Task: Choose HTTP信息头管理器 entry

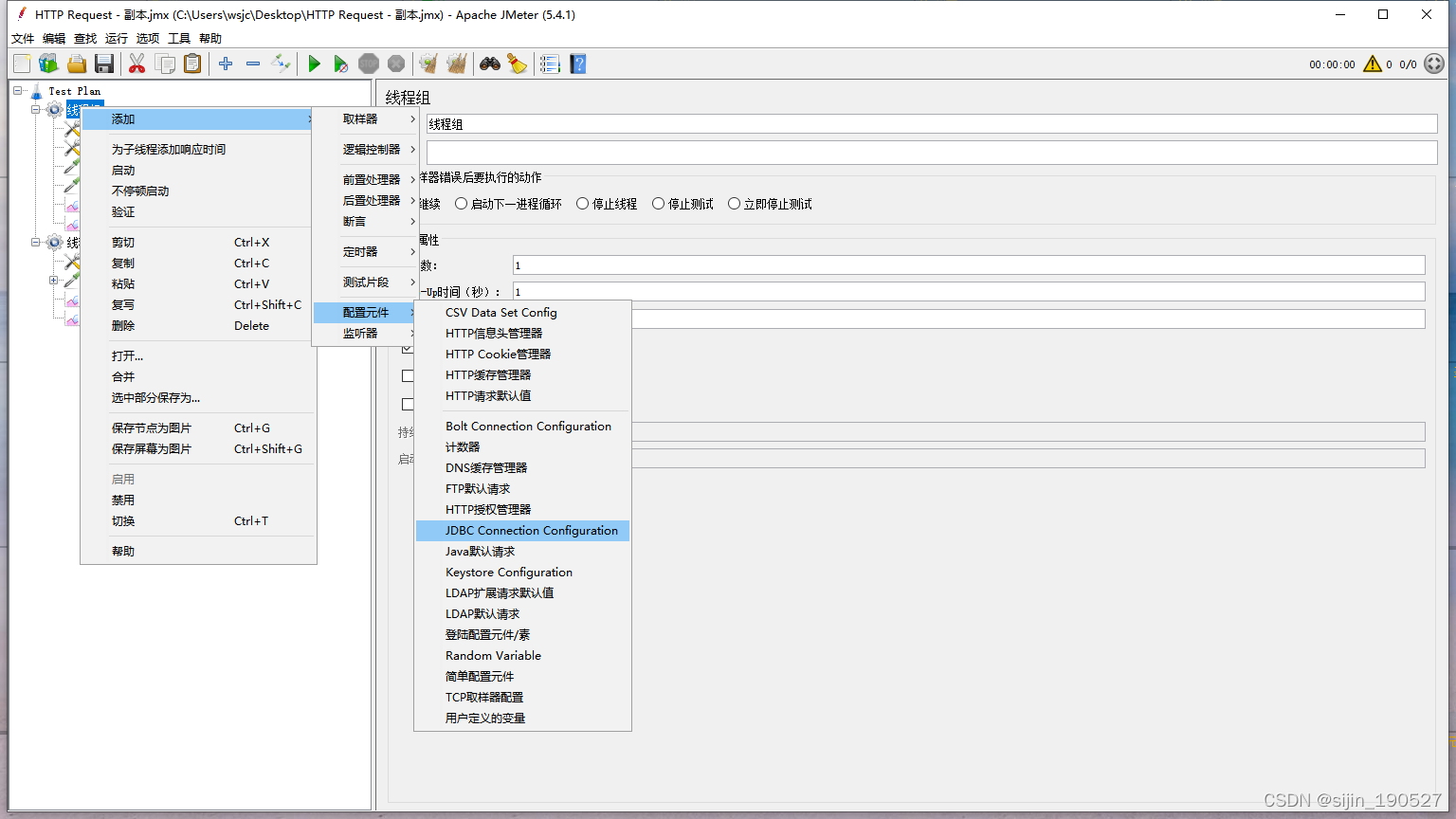Action: click(522, 333)
